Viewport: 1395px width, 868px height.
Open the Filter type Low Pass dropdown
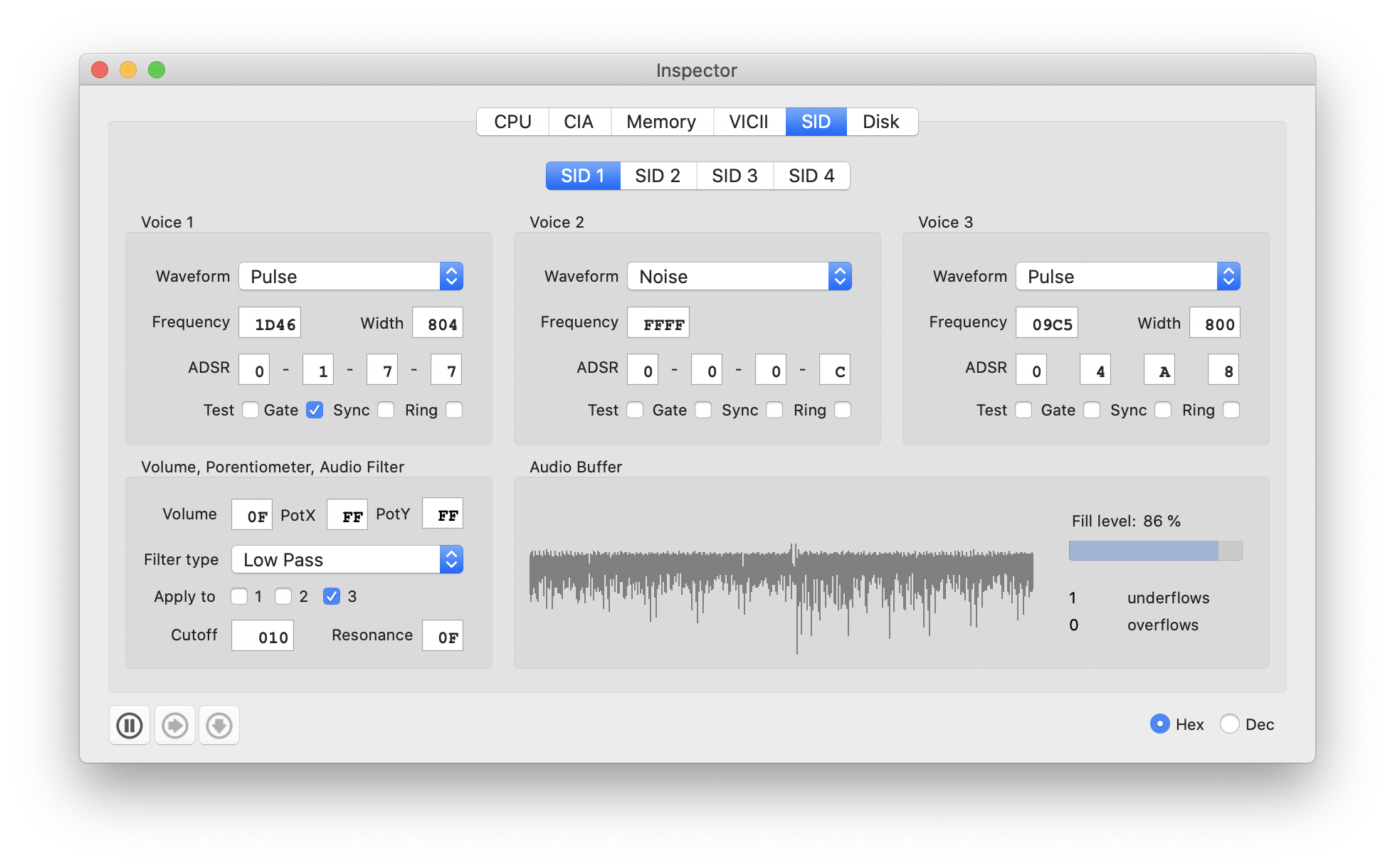click(x=347, y=559)
